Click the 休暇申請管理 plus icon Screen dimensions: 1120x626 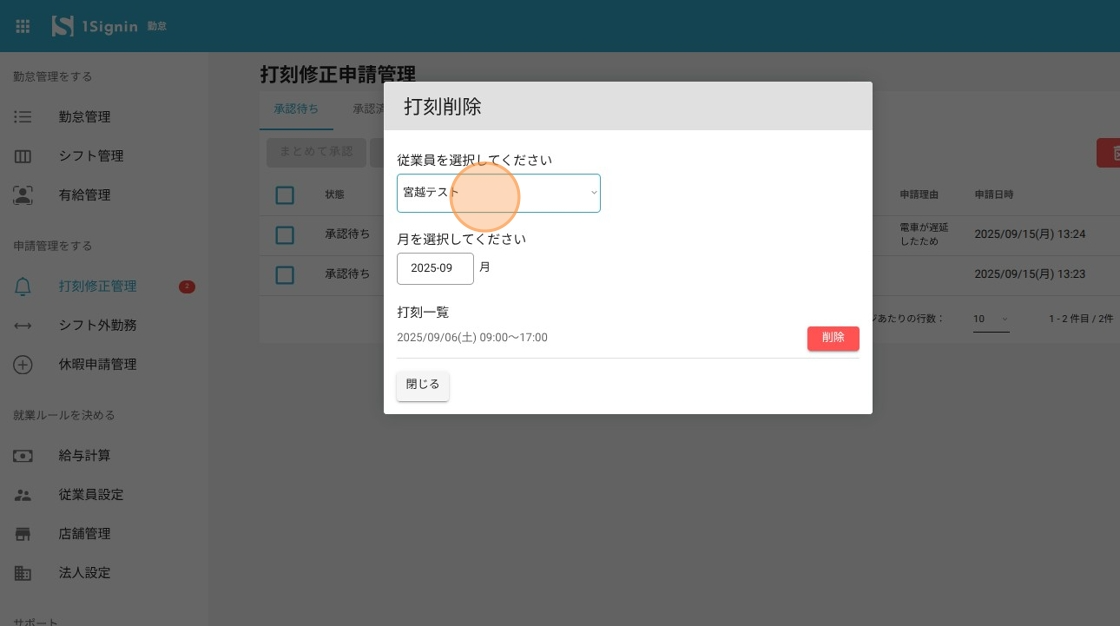pyautogui.click(x=23, y=364)
